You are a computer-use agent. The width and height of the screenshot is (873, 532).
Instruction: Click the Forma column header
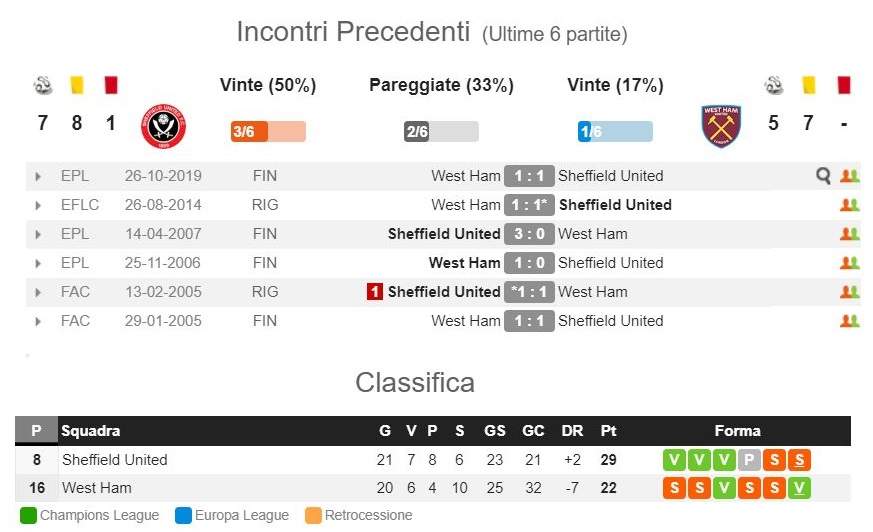coord(737,431)
